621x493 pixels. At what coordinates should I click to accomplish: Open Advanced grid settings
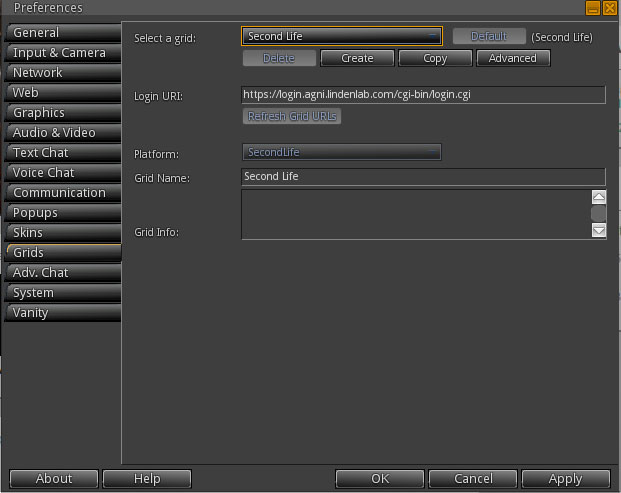(x=513, y=58)
